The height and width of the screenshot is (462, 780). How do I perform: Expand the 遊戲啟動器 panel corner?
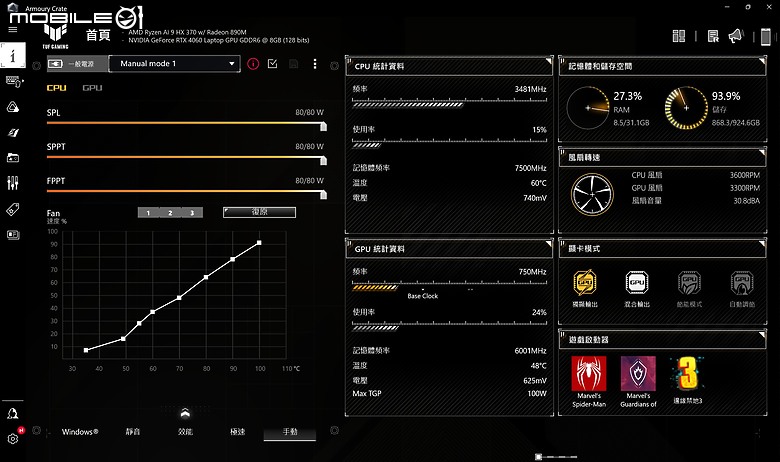pos(762,335)
